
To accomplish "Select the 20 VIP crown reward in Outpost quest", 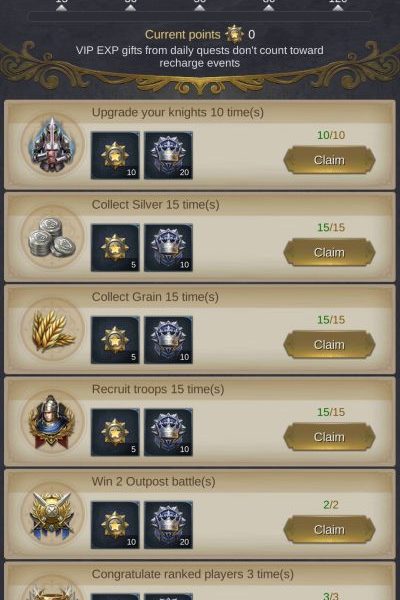I will [168, 525].
